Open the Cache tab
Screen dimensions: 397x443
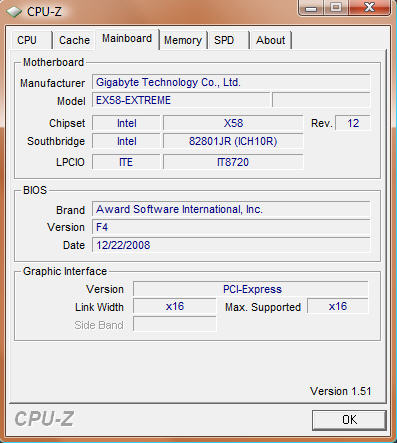(74, 40)
